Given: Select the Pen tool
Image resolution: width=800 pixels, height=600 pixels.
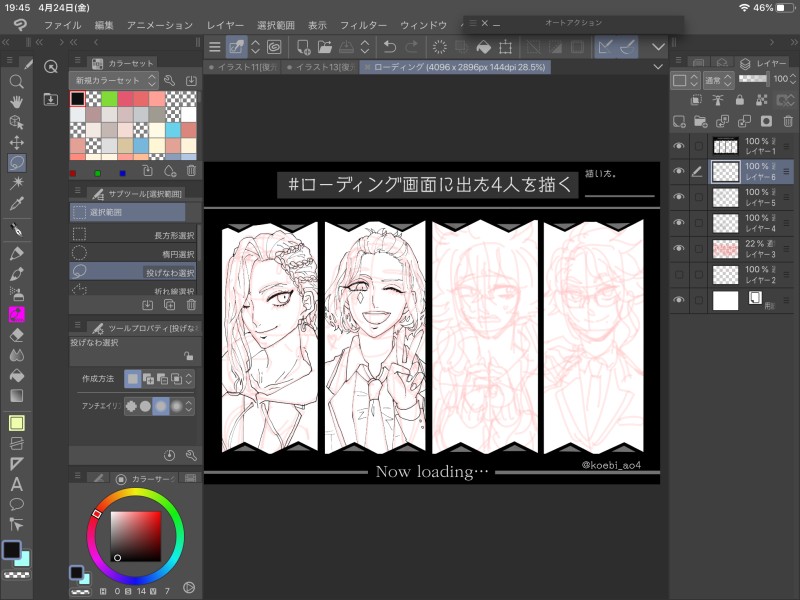Looking at the screenshot, I should tap(16, 230).
